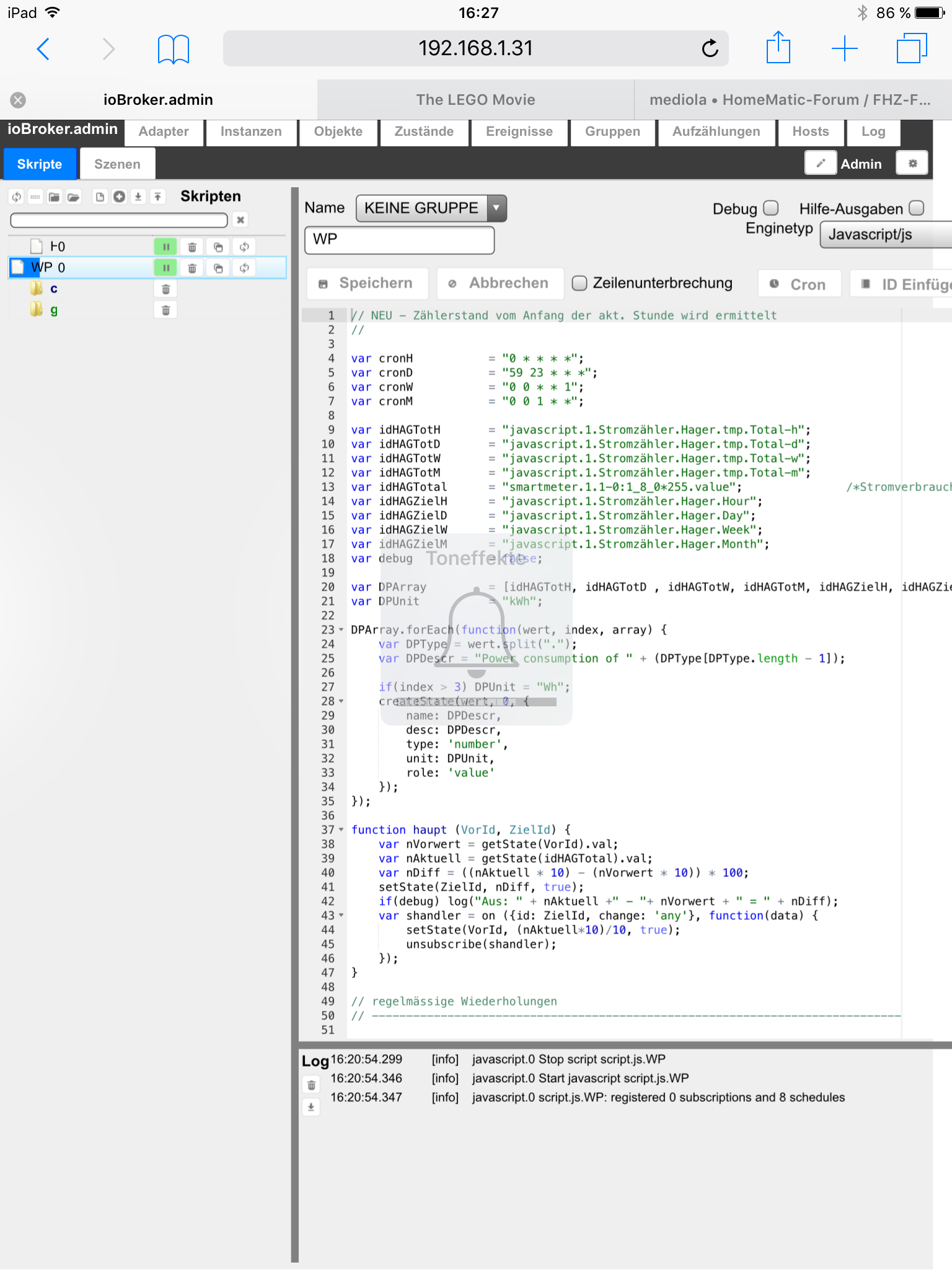Click the Cron button
This screenshot has width=952, height=1270.
pyautogui.click(x=800, y=285)
